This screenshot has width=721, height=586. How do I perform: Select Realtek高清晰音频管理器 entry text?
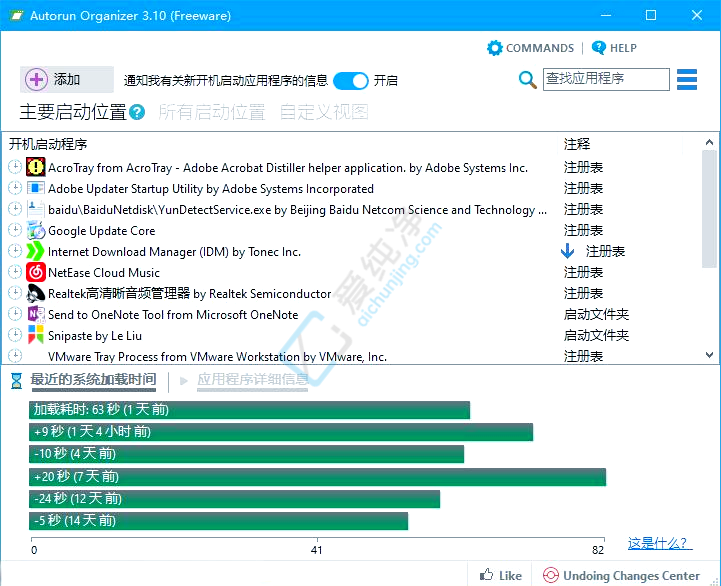[189, 293]
